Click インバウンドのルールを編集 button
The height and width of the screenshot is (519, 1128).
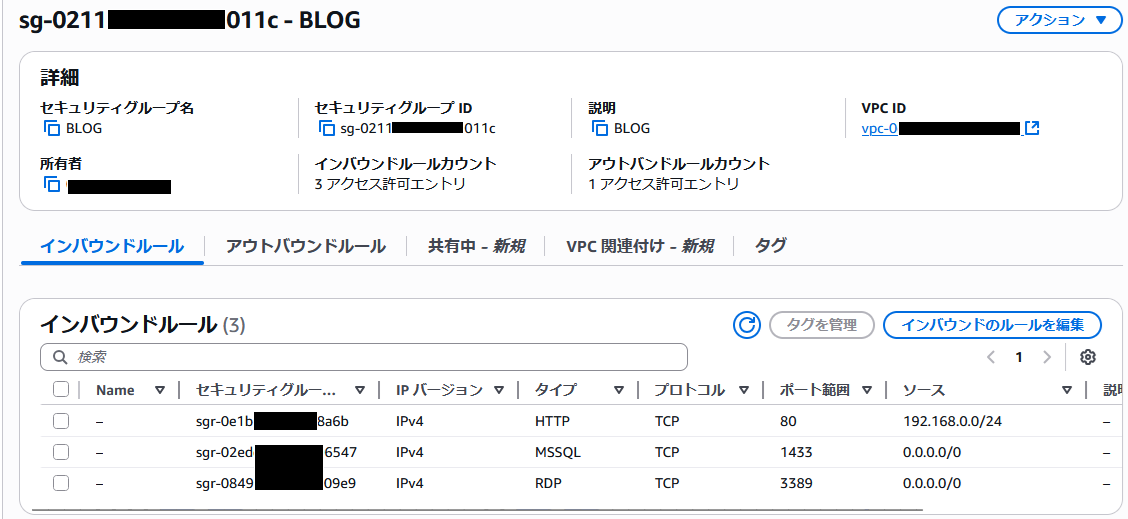[992, 324]
